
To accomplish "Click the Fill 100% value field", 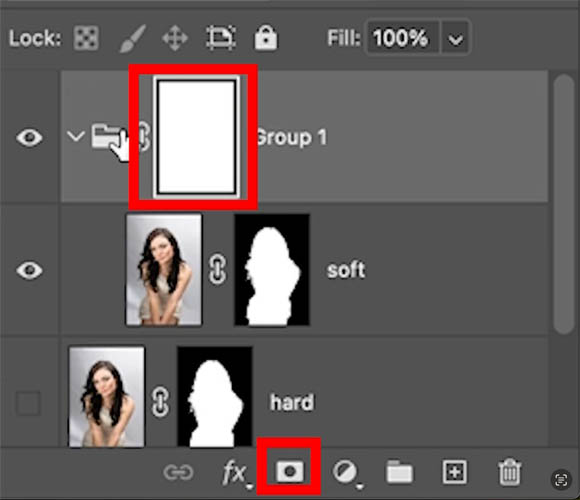I will pos(402,38).
